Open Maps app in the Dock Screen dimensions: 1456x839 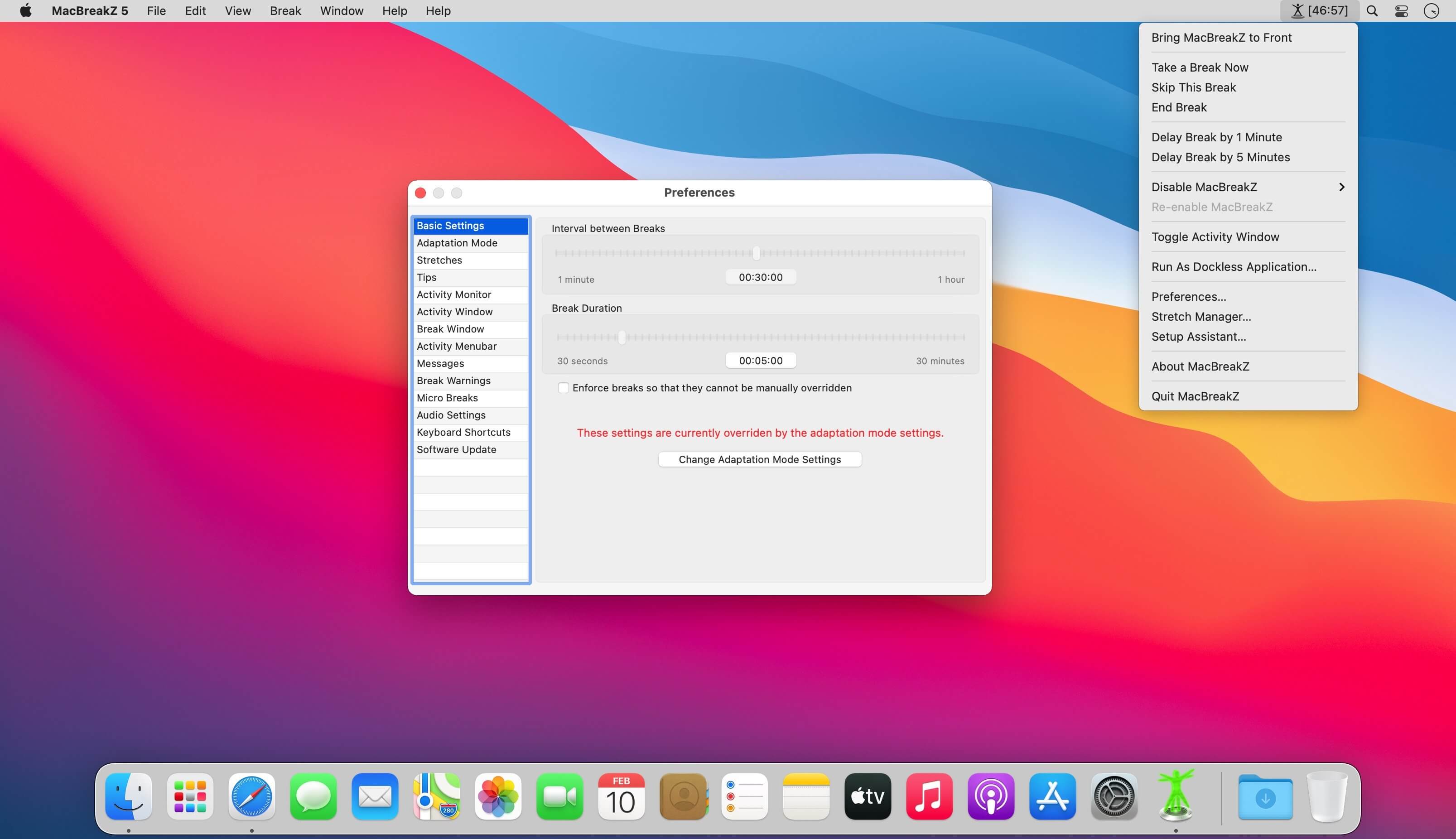point(437,796)
